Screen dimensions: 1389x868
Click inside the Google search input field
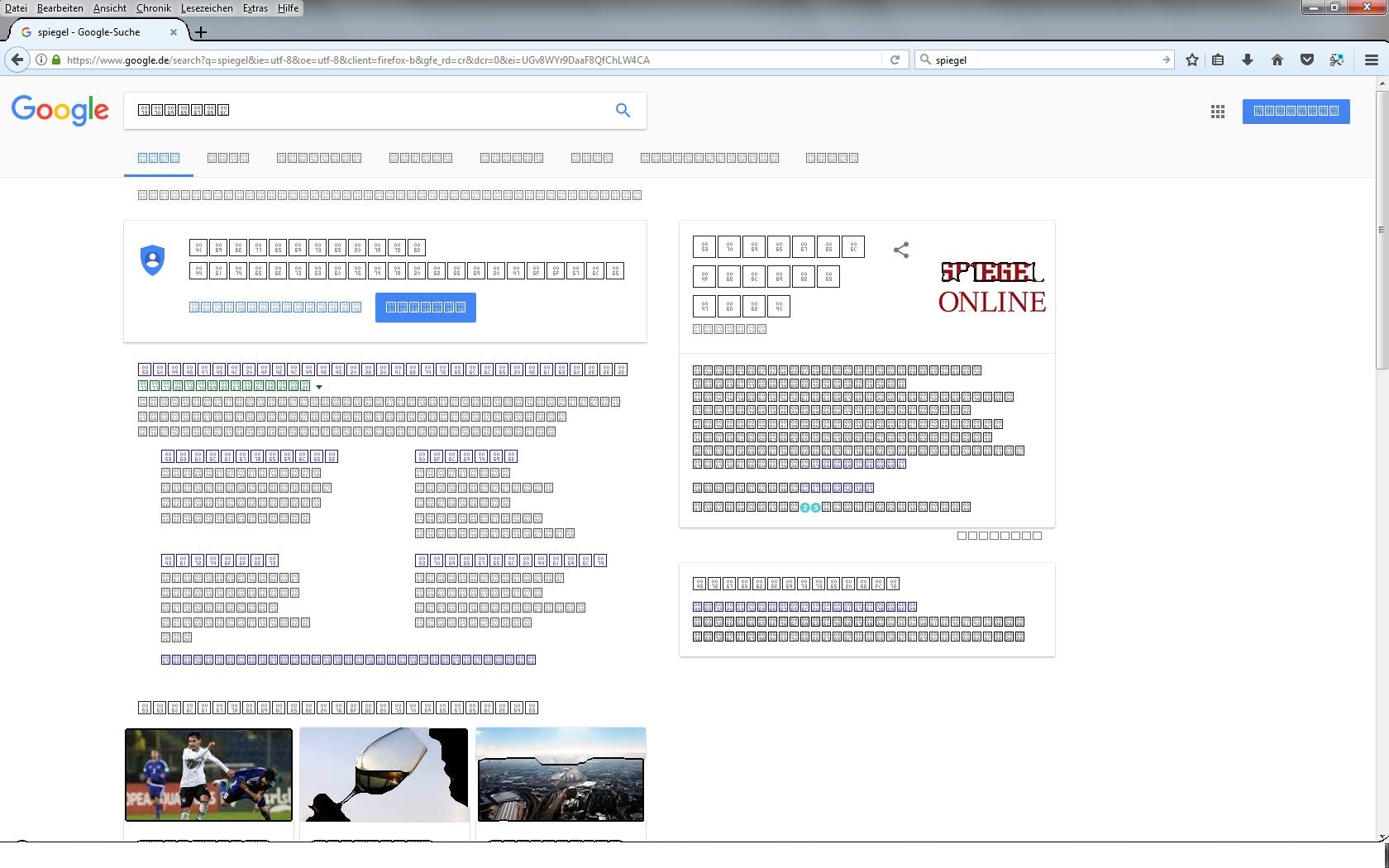tap(364, 110)
